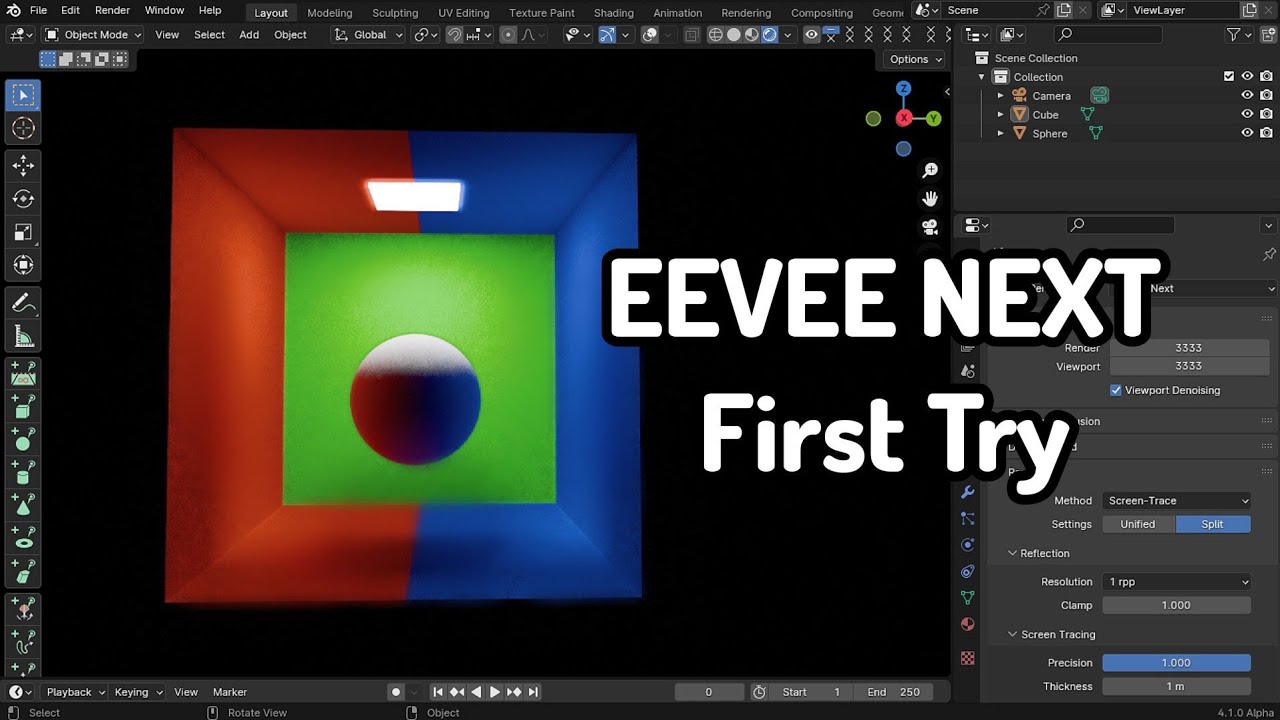Open the 1 rpp resolution dropdown
The width and height of the screenshot is (1280, 720).
click(x=1177, y=582)
